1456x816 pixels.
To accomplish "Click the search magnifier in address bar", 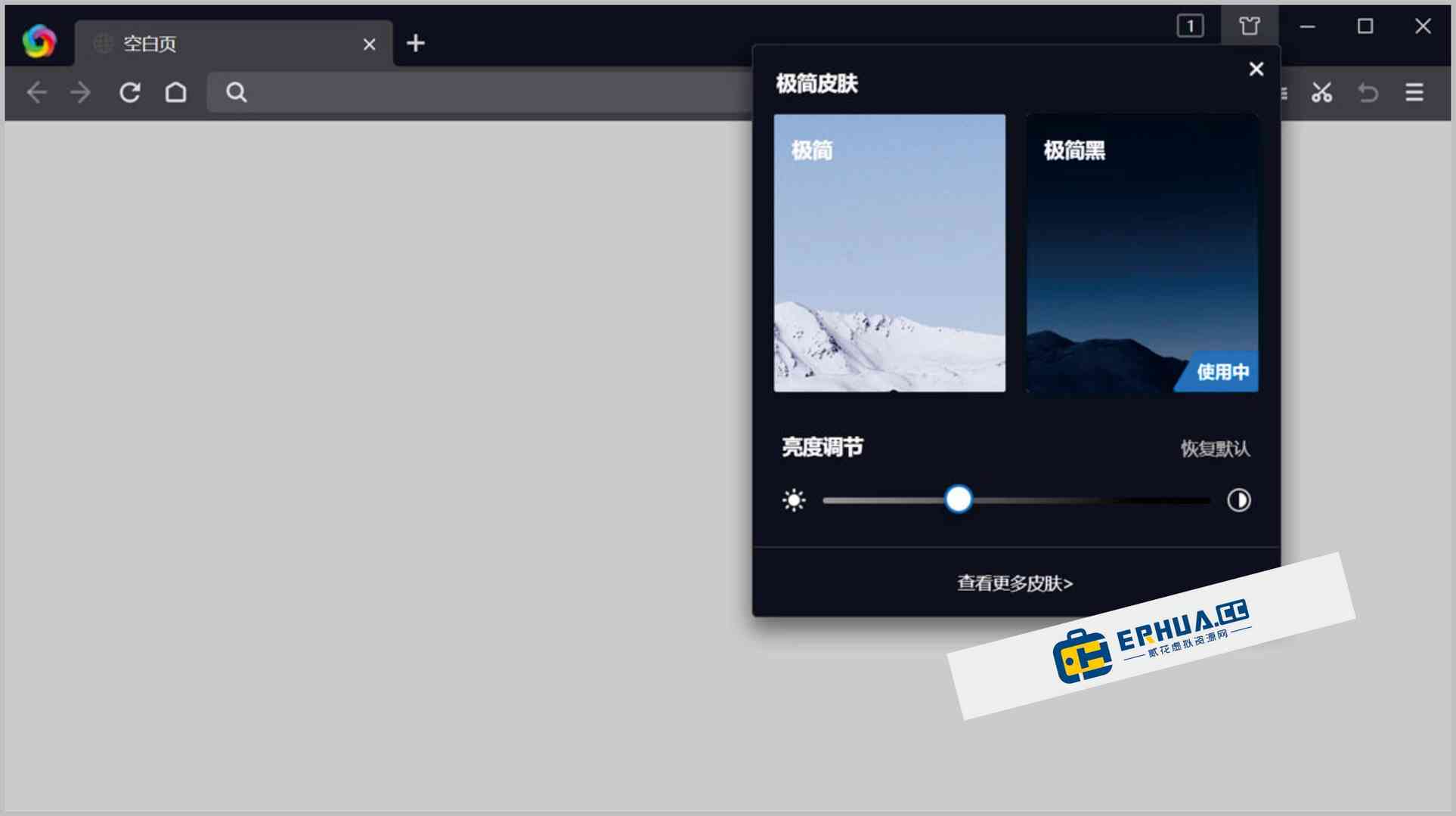I will tap(237, 92).
